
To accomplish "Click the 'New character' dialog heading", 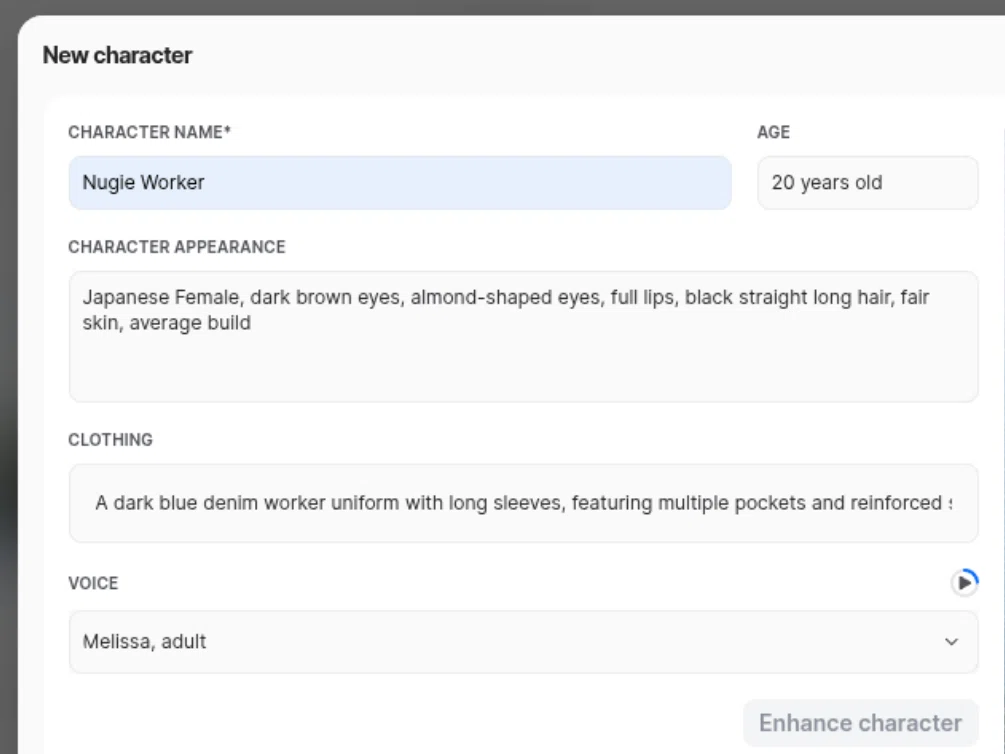I will point(117,55).
